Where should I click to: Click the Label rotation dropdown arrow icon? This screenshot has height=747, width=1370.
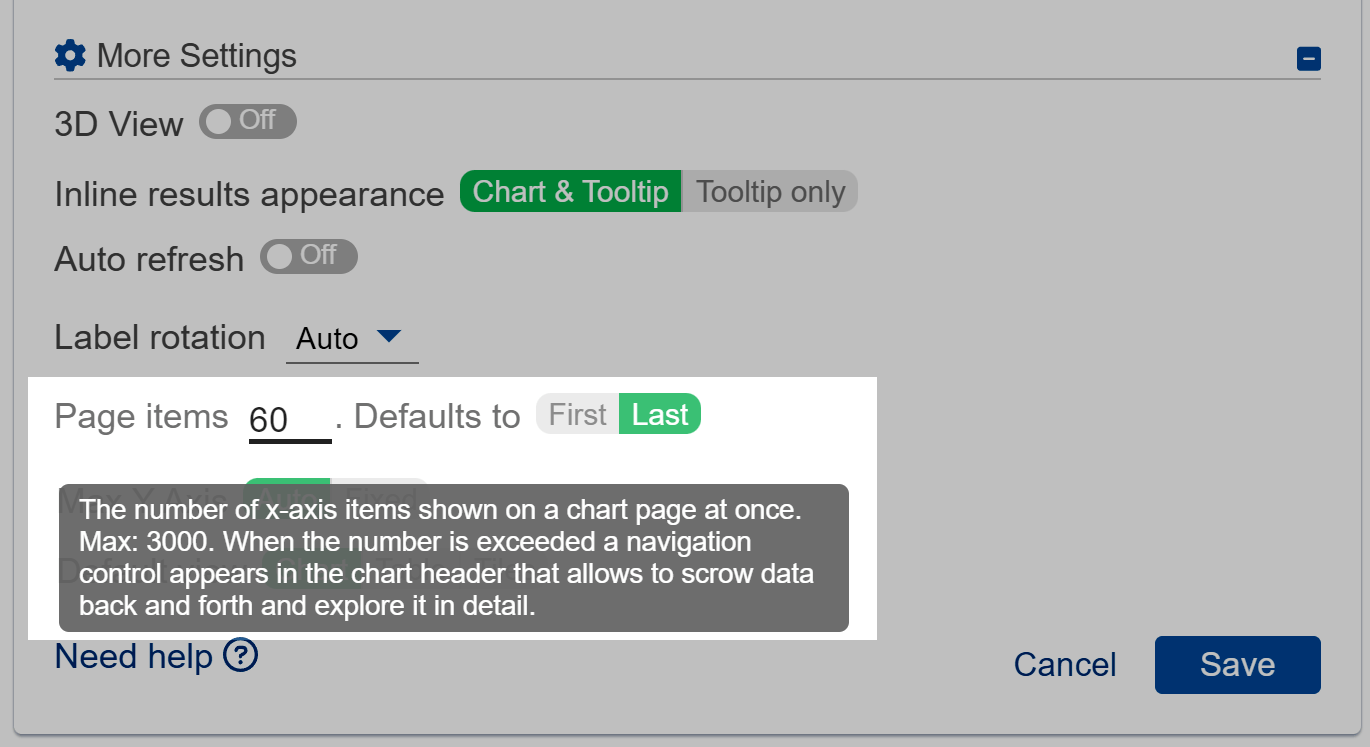coord(392,336)
